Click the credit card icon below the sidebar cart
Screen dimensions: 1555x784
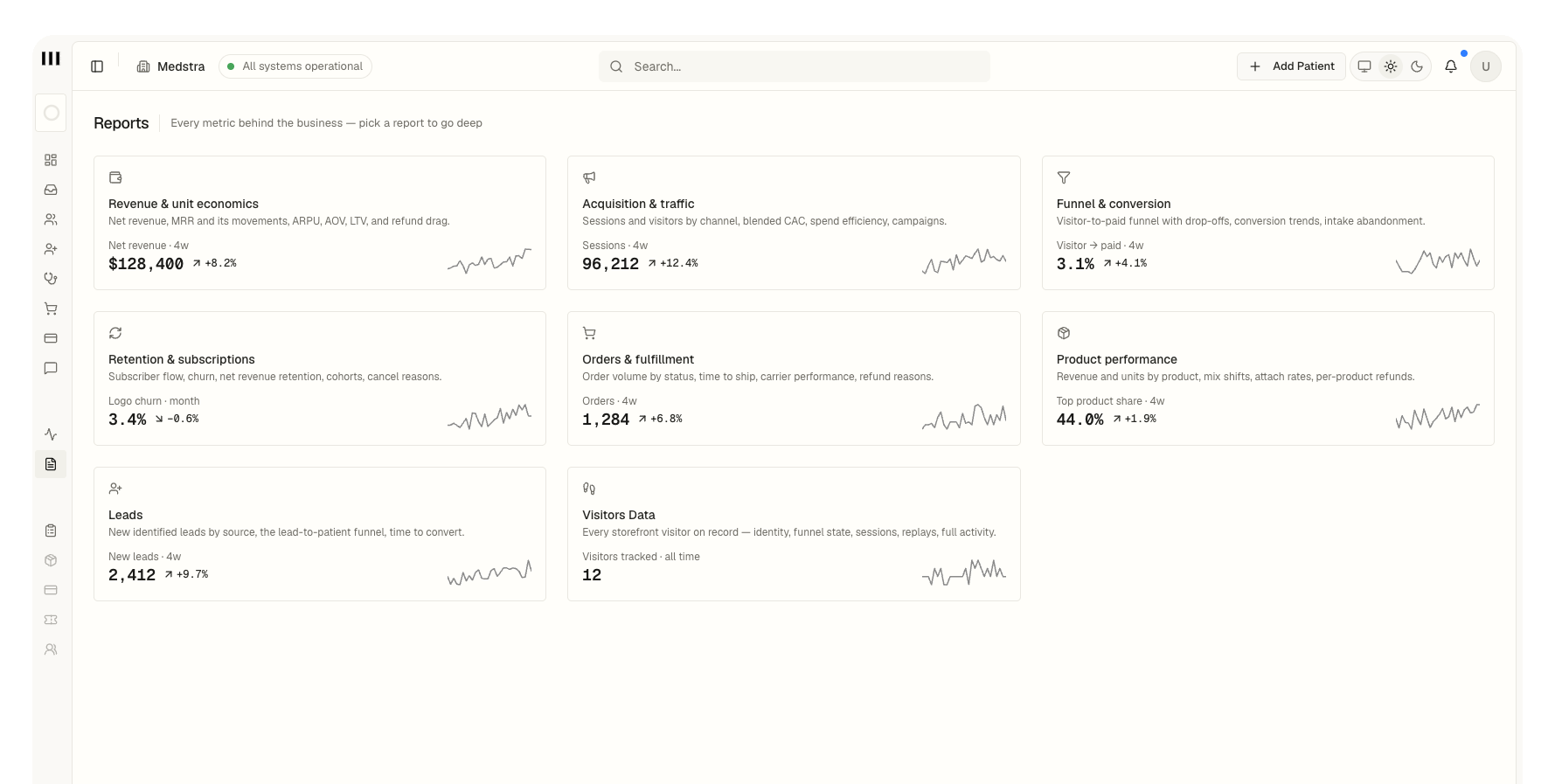[x=51, y=338]
